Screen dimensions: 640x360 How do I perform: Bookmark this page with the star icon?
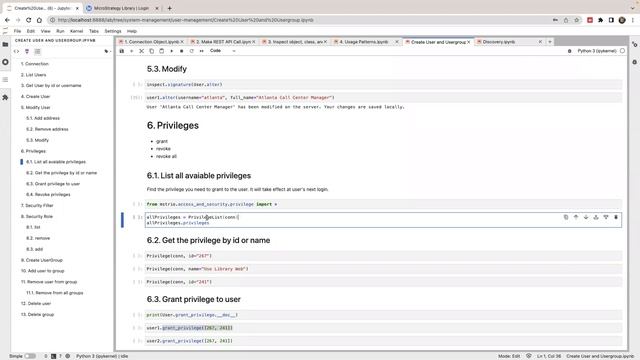(576, 20)
